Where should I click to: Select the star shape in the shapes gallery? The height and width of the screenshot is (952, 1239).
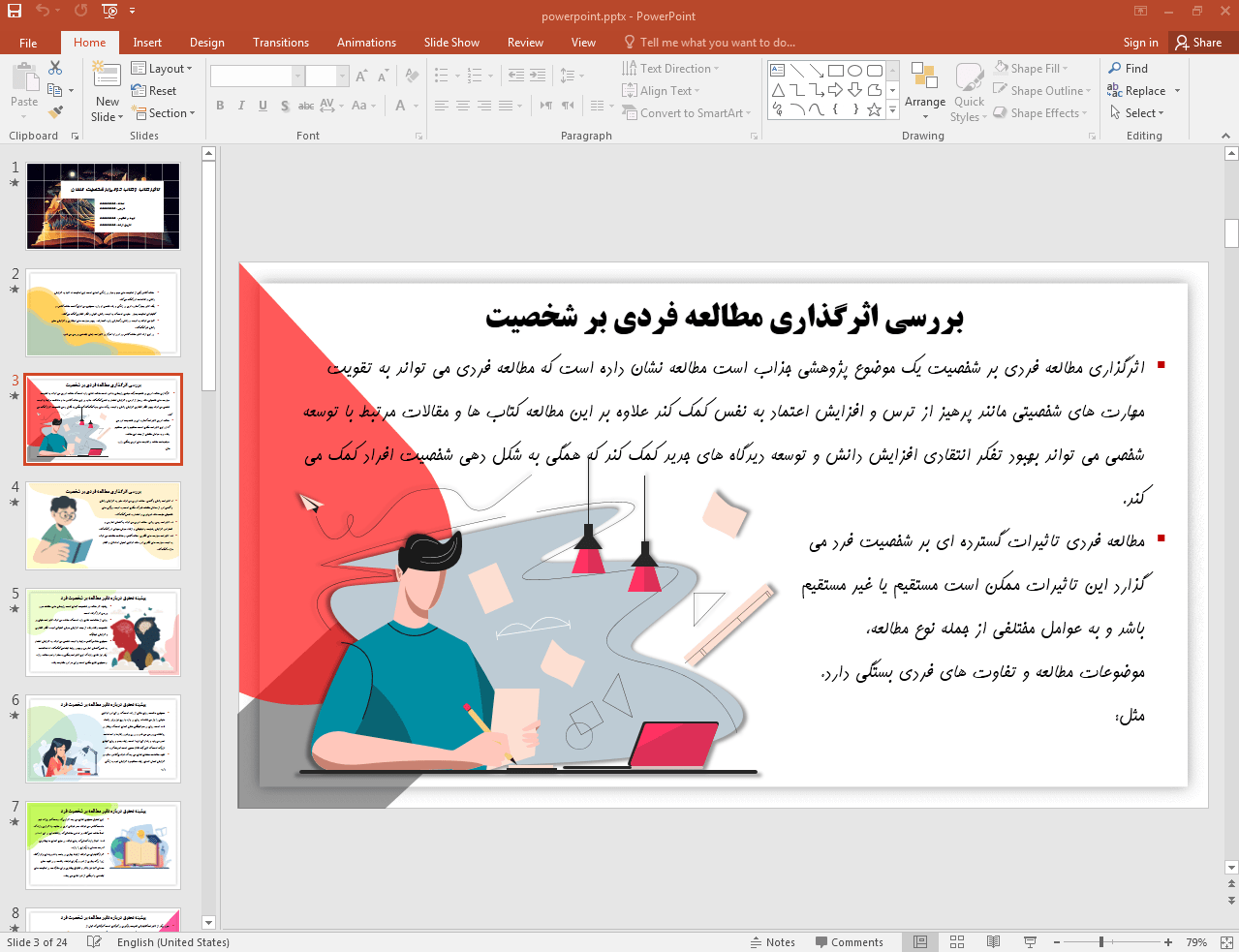(x=874, y=109)
